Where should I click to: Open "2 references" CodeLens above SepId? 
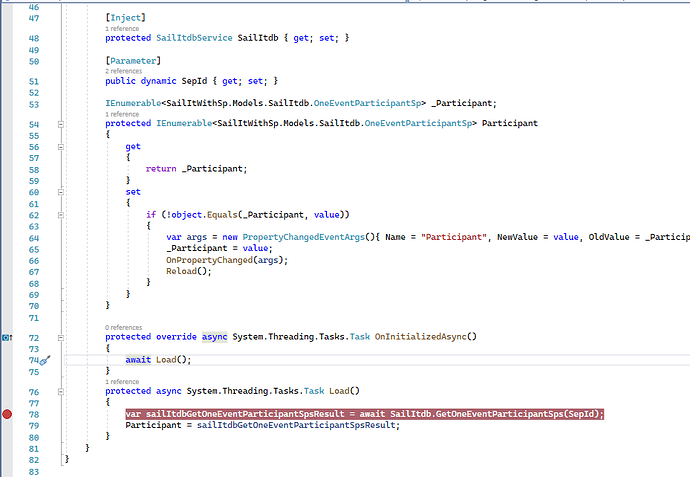point(124,71)
